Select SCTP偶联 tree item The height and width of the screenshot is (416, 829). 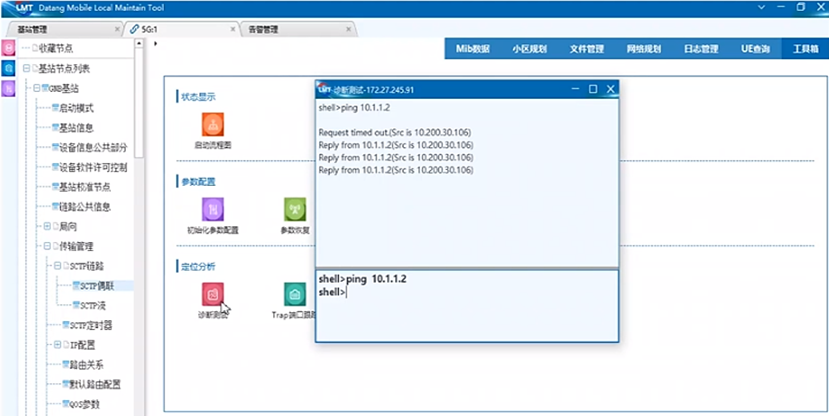97,286
